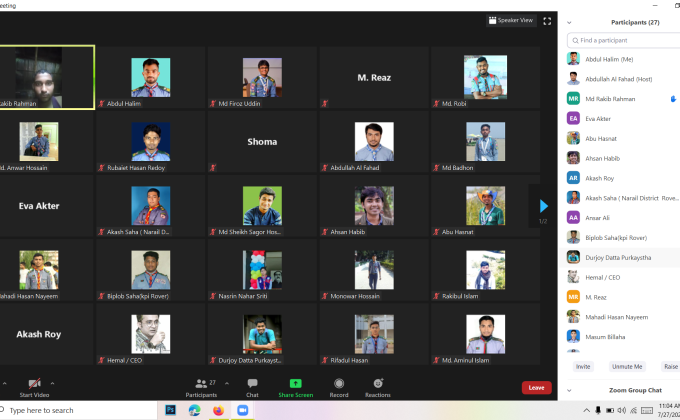Click Rubaiet Hasan Ridoy video tile

point(150,141)
